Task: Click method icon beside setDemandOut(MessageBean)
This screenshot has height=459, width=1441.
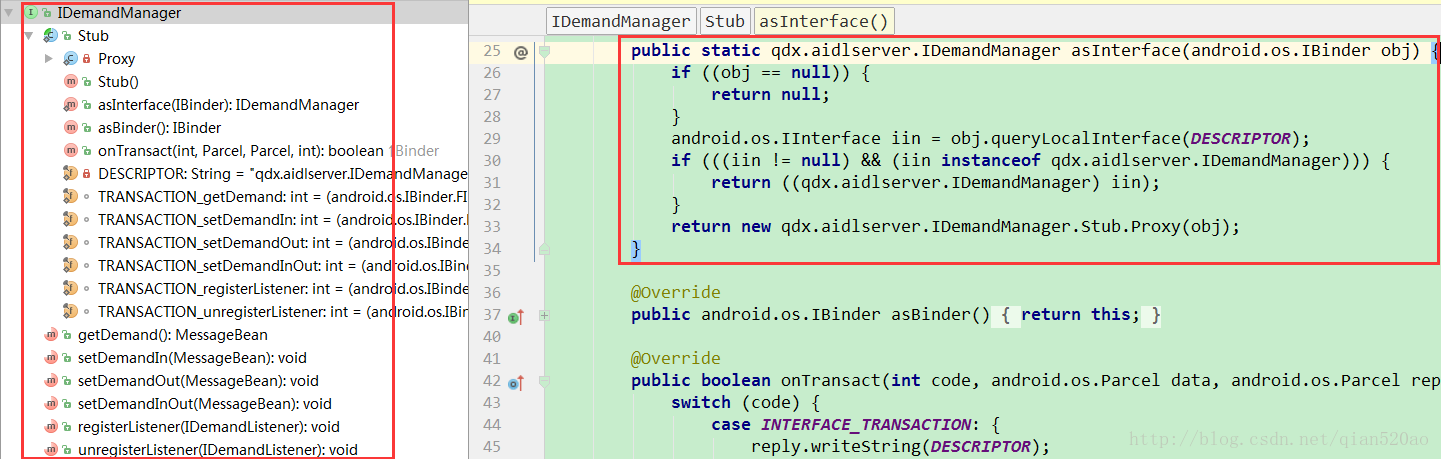Action: point(51,381)
